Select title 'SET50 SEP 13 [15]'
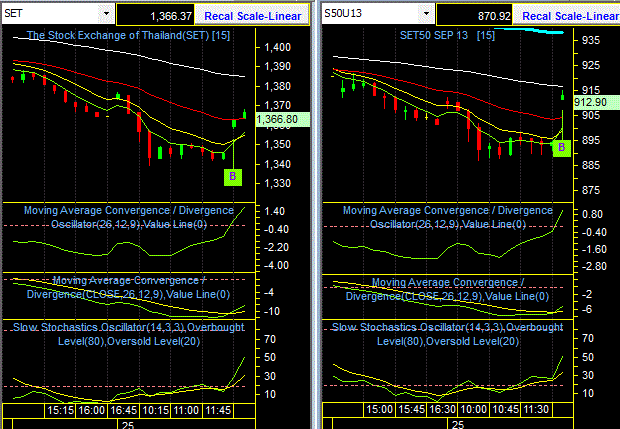This screenshot has width=620, height=429. click(447, 35)
